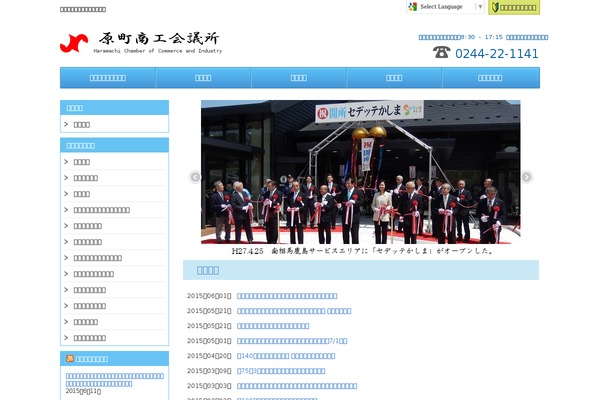
Task: Click the slide caption starting with H27.4.25
Action: click(x=362, y=251)
